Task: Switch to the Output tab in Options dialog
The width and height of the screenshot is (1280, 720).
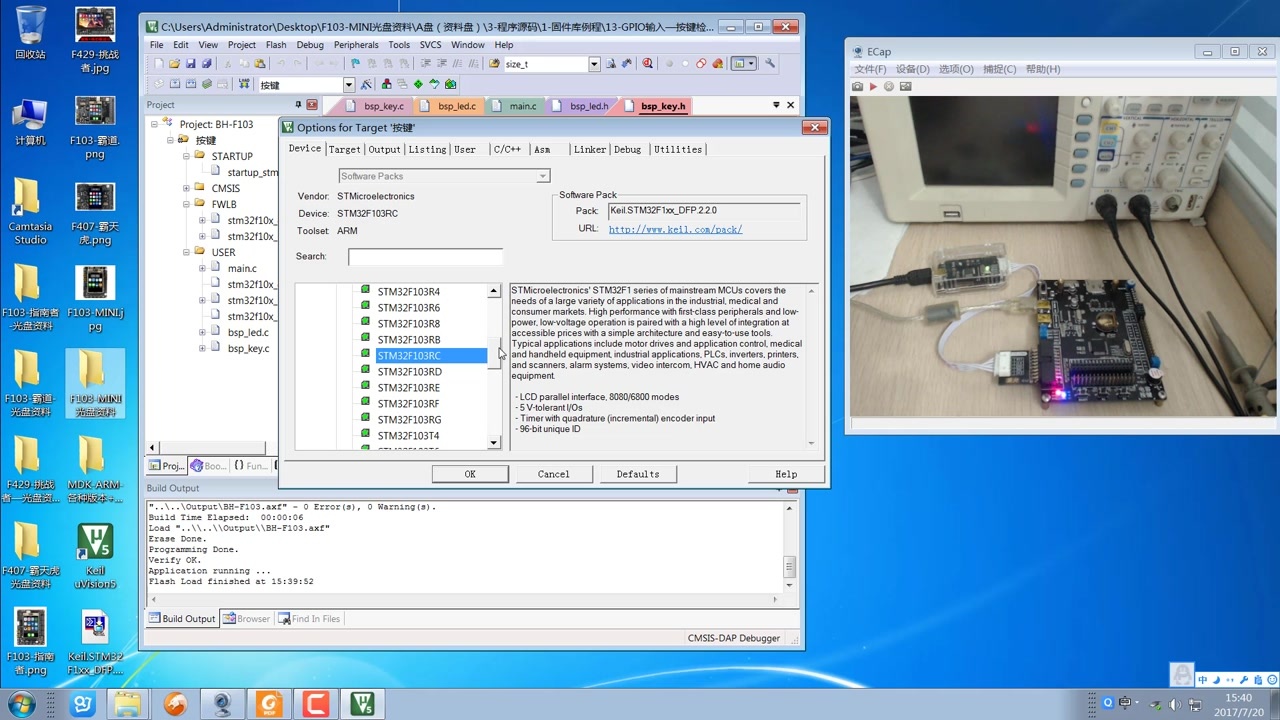Action: click(x=384, y=149)
